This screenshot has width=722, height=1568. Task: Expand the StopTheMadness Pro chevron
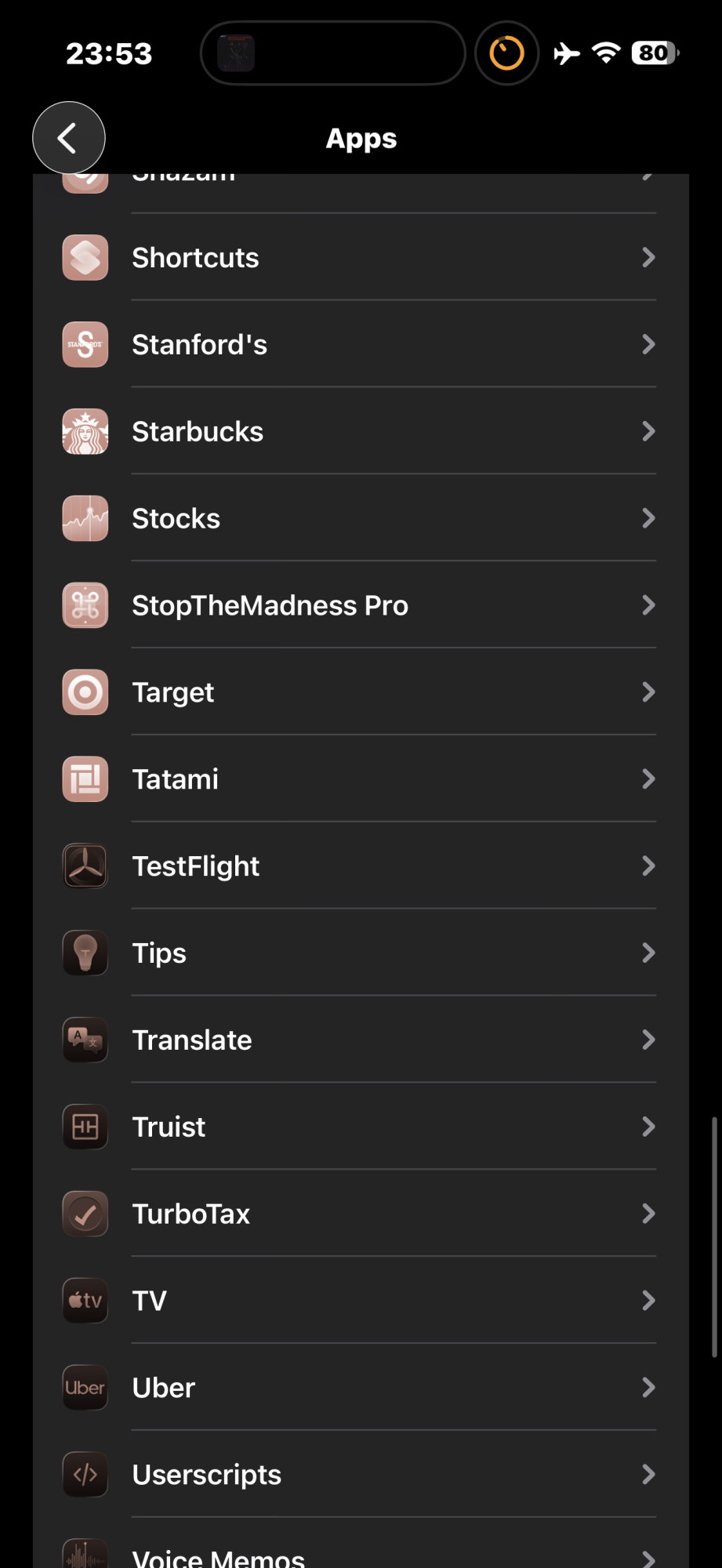(648, 605)
